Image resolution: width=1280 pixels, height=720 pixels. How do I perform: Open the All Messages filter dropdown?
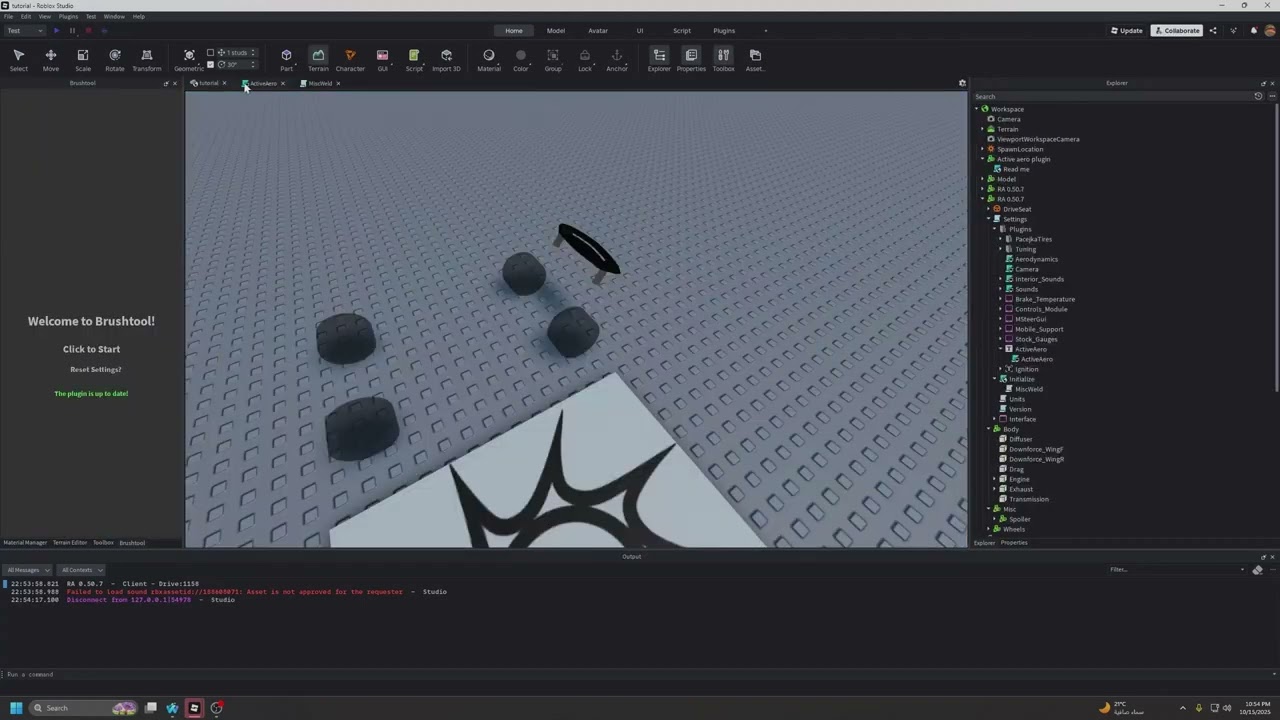29,570
